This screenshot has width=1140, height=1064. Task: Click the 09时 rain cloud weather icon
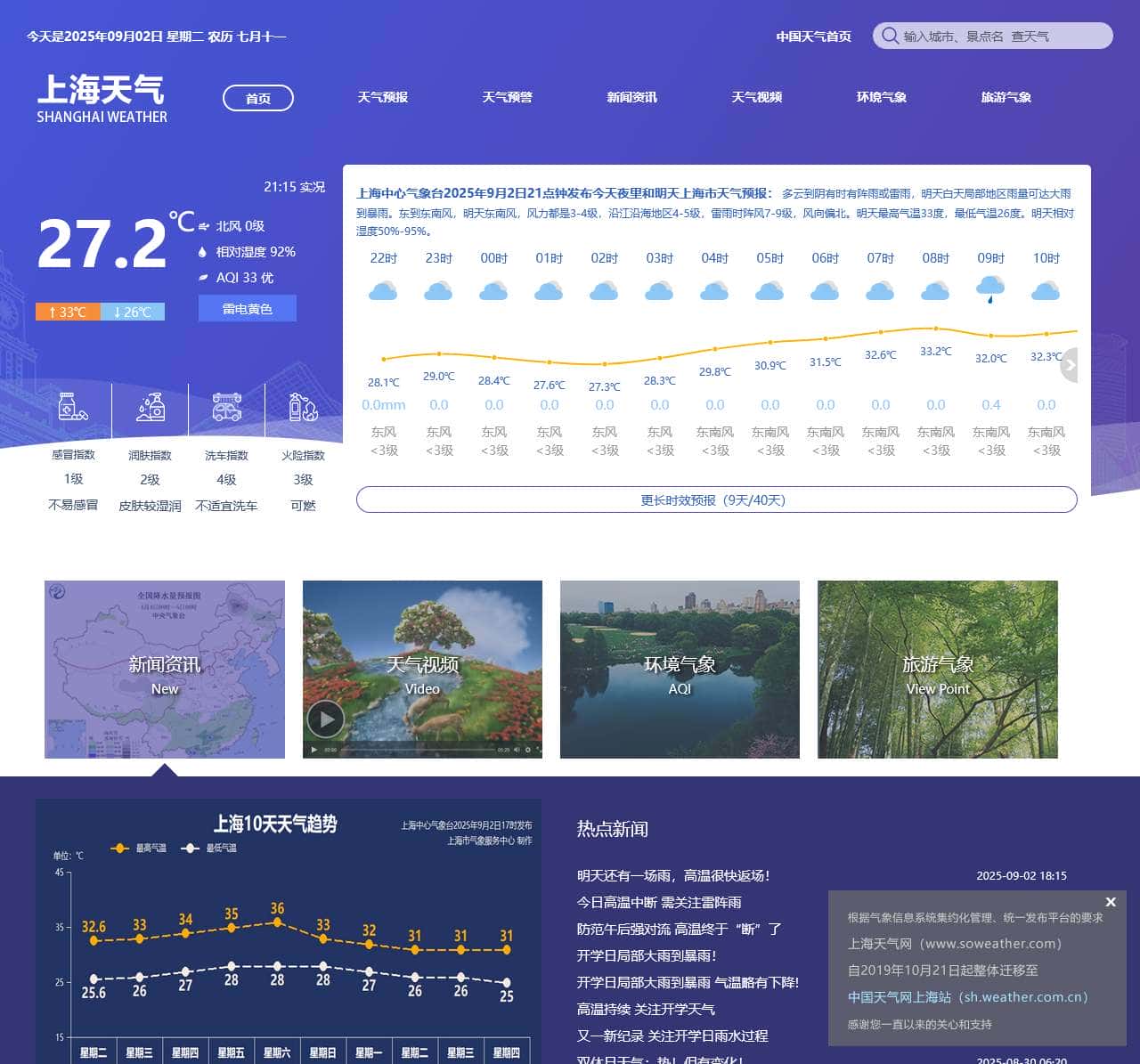pos(990,289)
